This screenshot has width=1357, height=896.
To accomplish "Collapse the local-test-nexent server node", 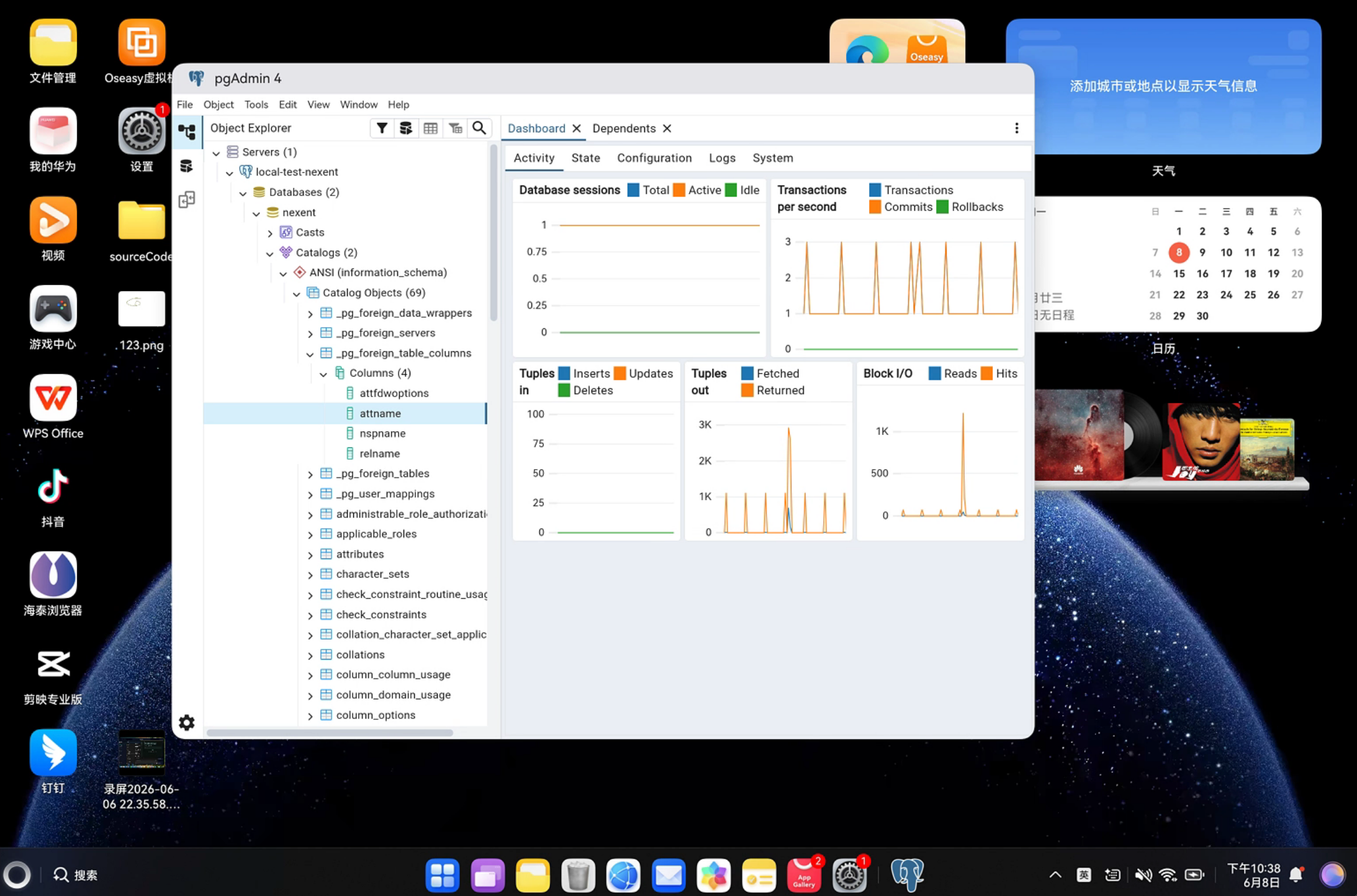I will click(x=230, y=172).
